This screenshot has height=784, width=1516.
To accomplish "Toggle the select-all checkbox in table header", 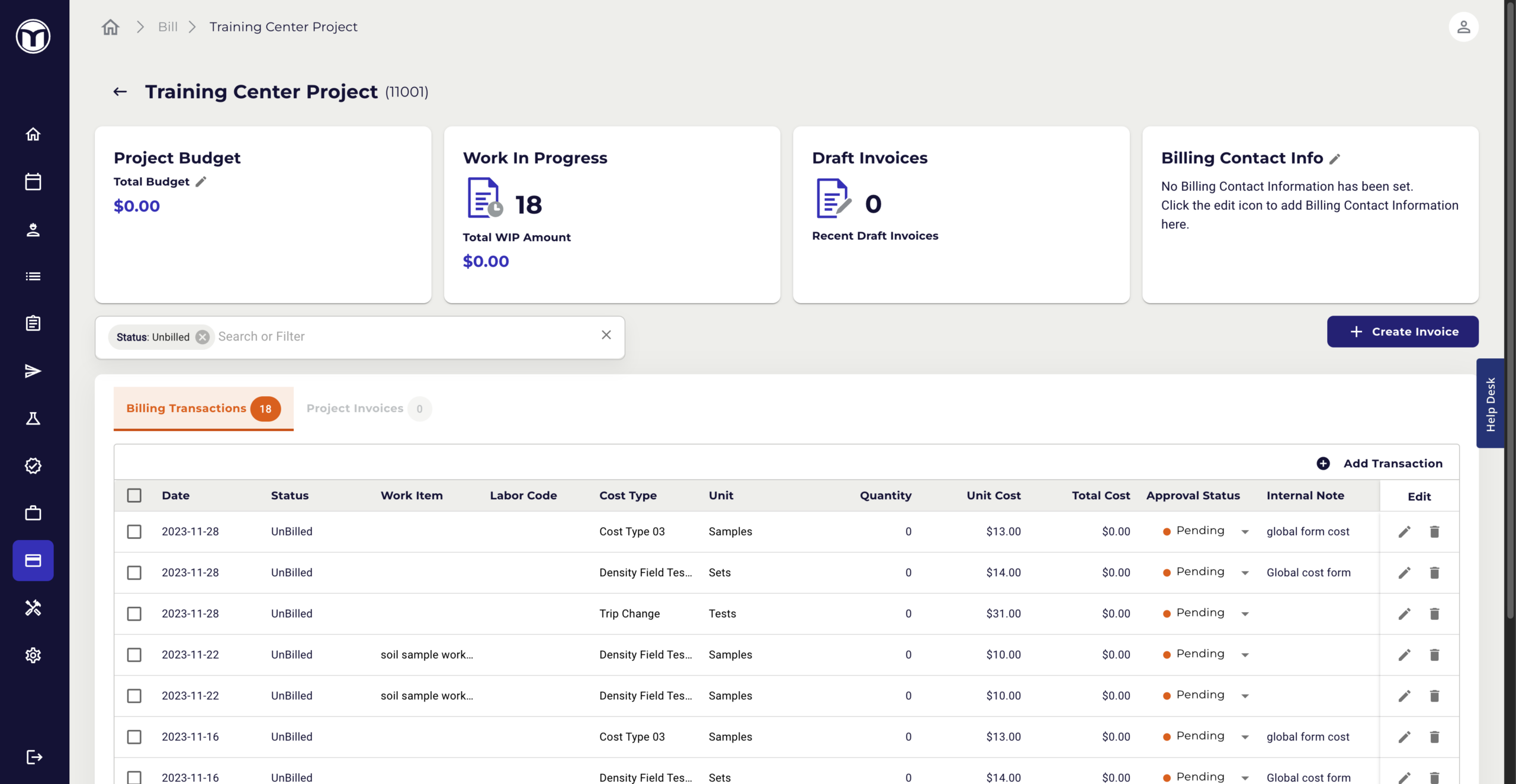I will [134, 495].
